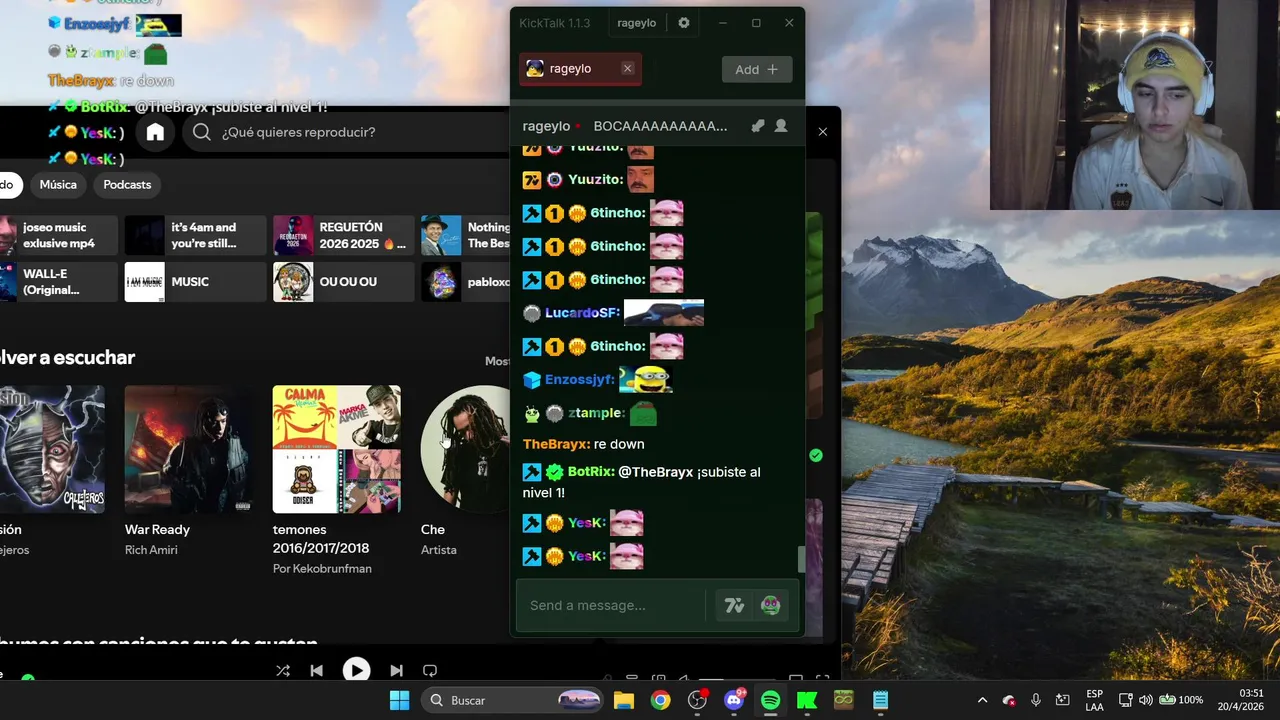Viewport: 1280px width, 720px height.
Task: Click BotRix username in KickTalk chat
Action: (x=591, y=472)
